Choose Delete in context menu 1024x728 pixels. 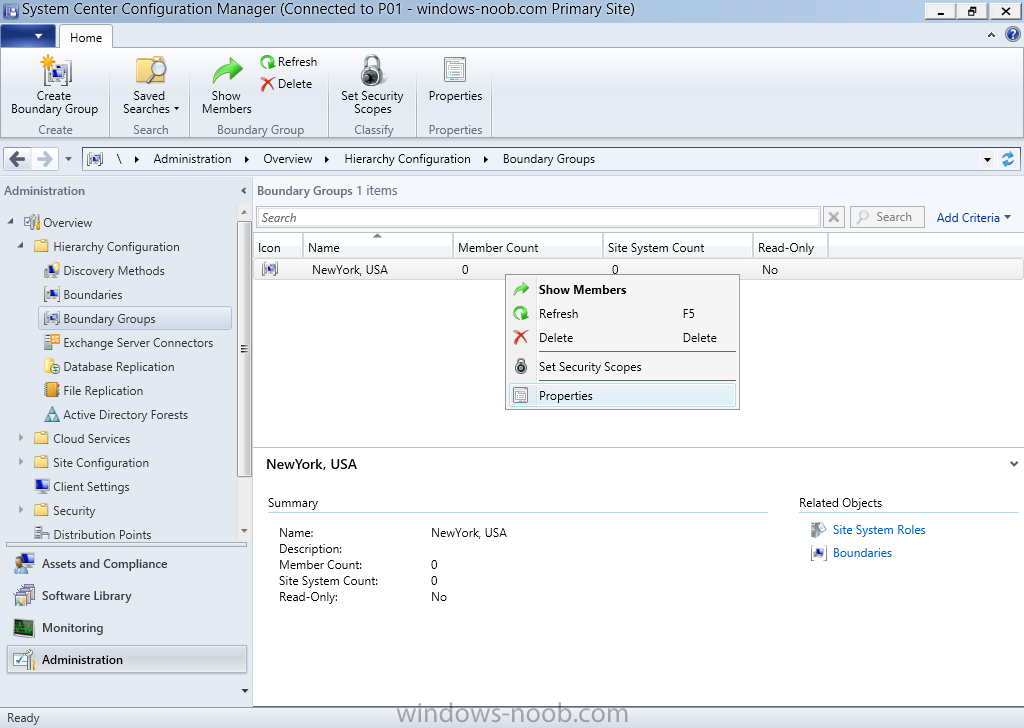(x=622, y=338)
